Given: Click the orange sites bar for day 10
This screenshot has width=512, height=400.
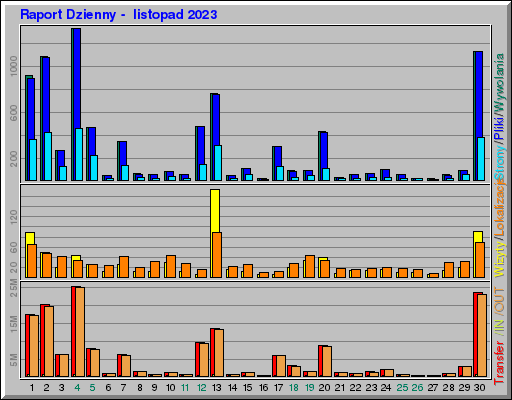Looking at the screenshot, I should [171, 266].
